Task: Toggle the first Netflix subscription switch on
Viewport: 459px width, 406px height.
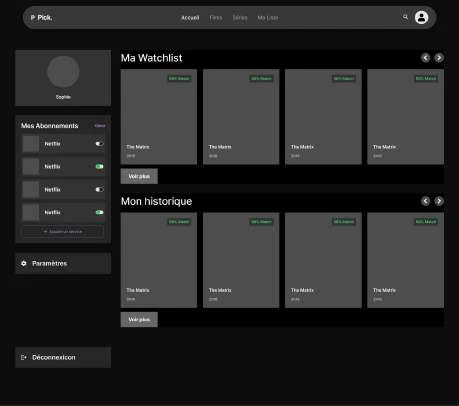Action: click(99, 144)
